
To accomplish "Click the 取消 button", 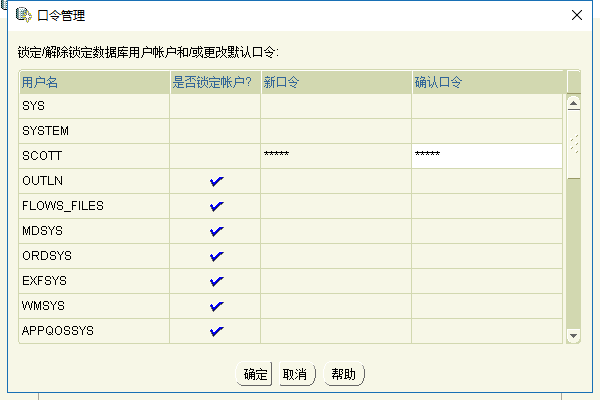I will [295, 375].
